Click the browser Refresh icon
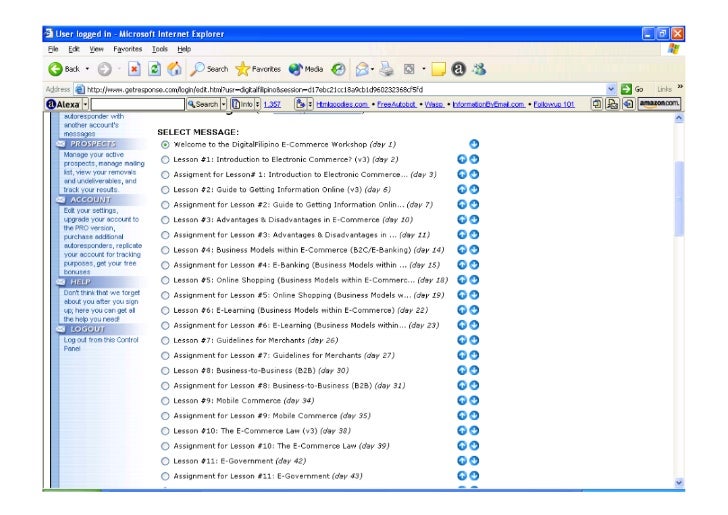 pyautogui.click(x=154, y=69)
